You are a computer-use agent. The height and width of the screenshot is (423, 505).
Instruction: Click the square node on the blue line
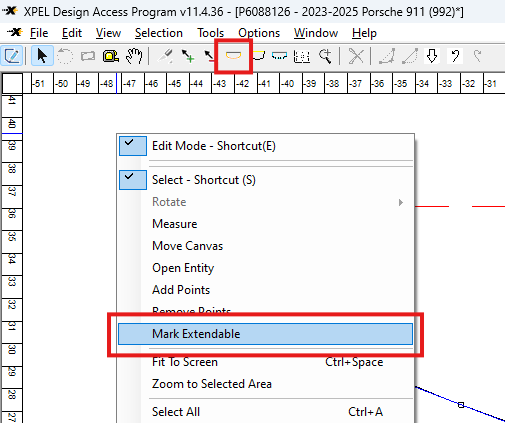[461, 405]
